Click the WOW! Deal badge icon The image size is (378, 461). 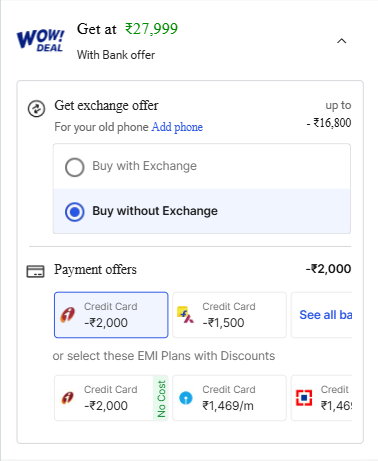(x=41, y=40)
